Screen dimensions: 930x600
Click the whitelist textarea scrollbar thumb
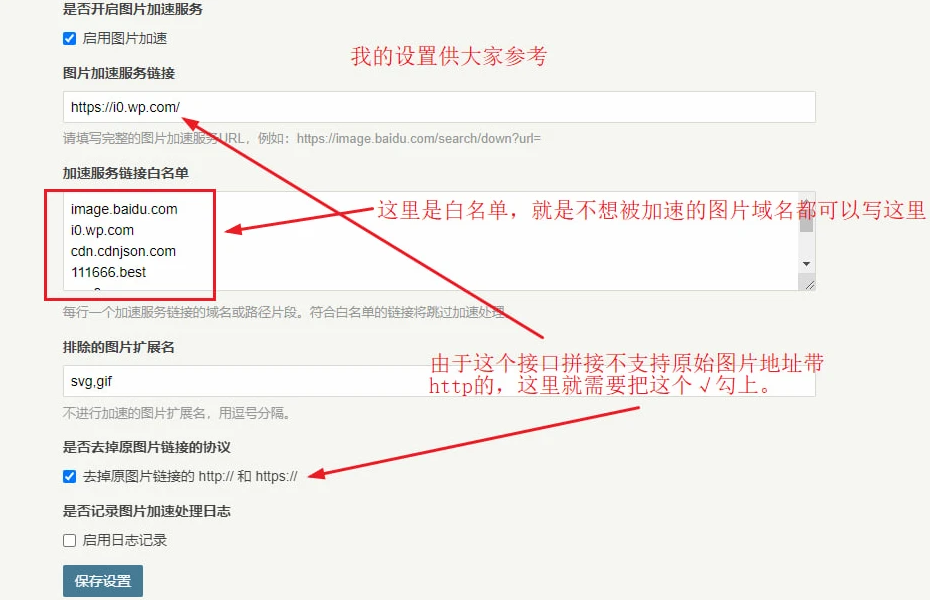click(x=806, y=220)
